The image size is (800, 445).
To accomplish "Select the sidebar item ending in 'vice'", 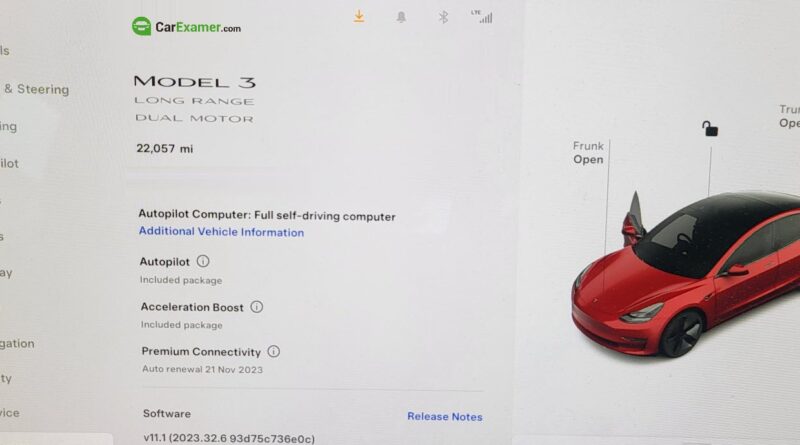I will [x=10, y=413].
